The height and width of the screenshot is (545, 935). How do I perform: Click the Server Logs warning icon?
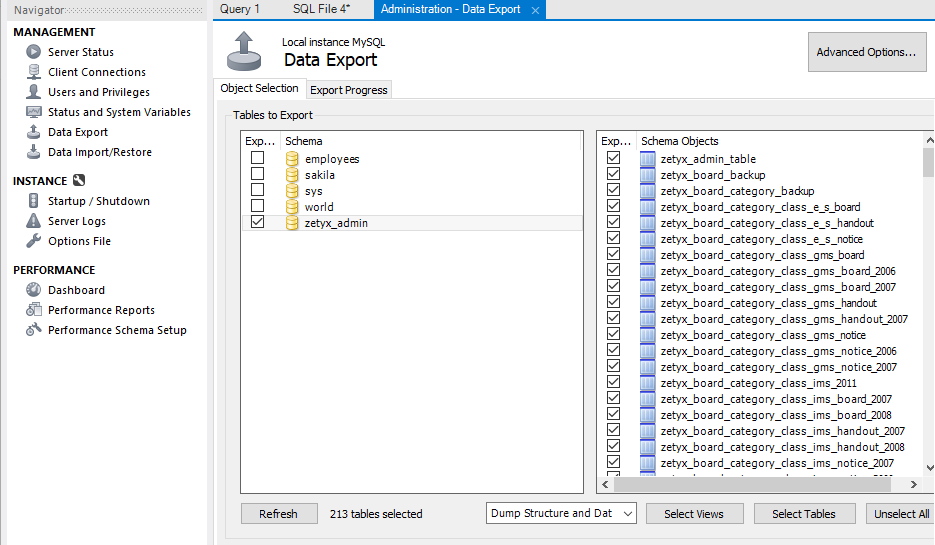[x=33, y=221]
